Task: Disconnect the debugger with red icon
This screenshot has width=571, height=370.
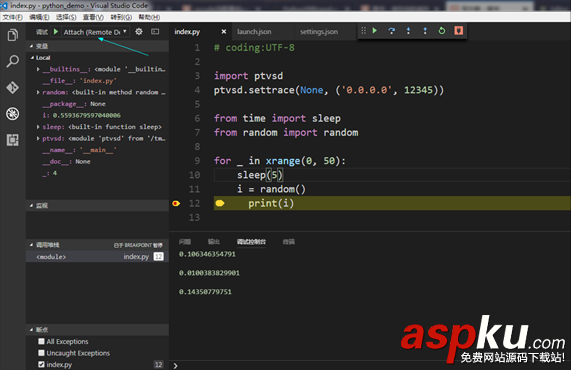Action: tap(458, 31)
